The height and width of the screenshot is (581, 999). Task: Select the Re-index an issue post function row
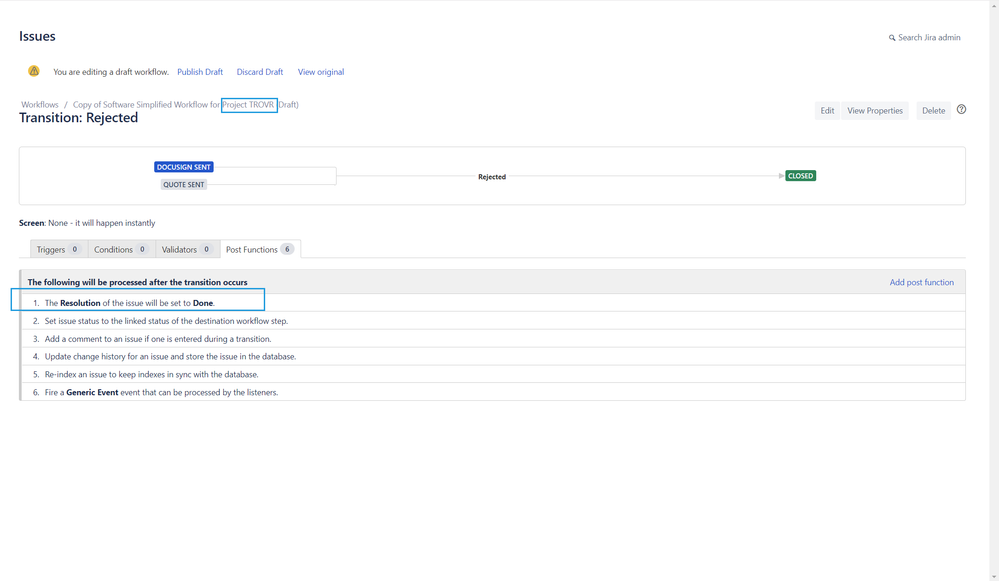[492, 375]
